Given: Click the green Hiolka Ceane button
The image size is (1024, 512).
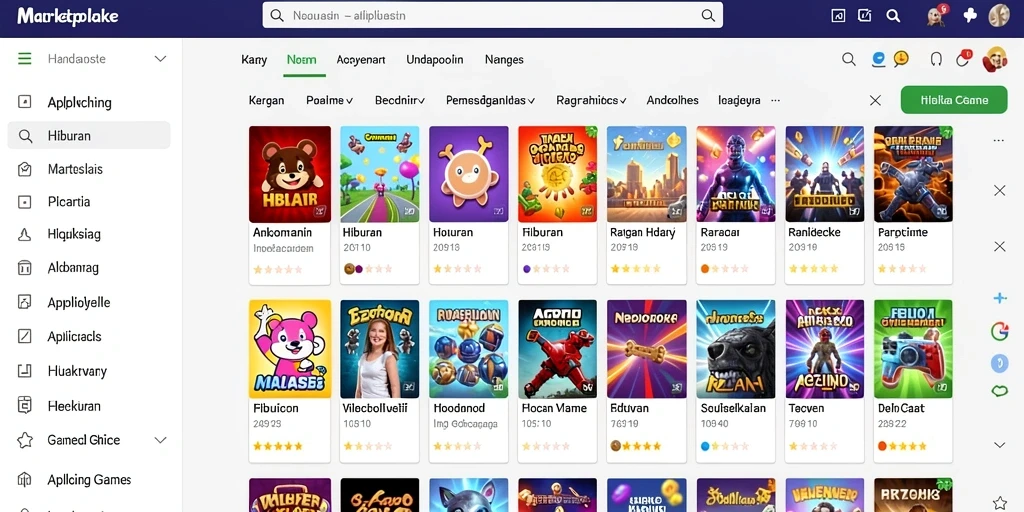Looking at the screenshot, I should (953, 100).
